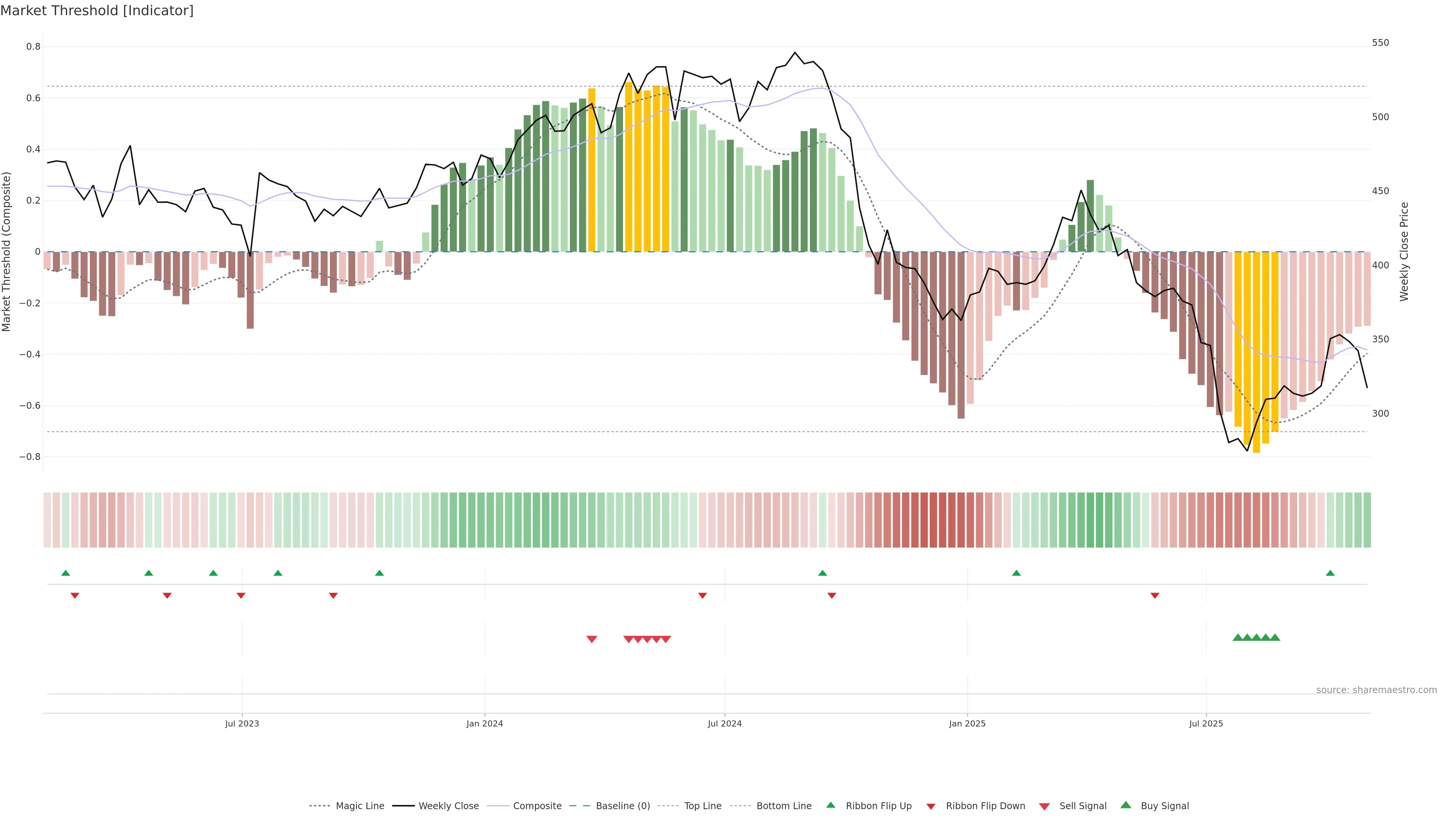The width and height of the screenshot is (1456, 819).
Task: Click the Sell Signal legend marker
Action: pyautogui.click(x=1044, y=806)
